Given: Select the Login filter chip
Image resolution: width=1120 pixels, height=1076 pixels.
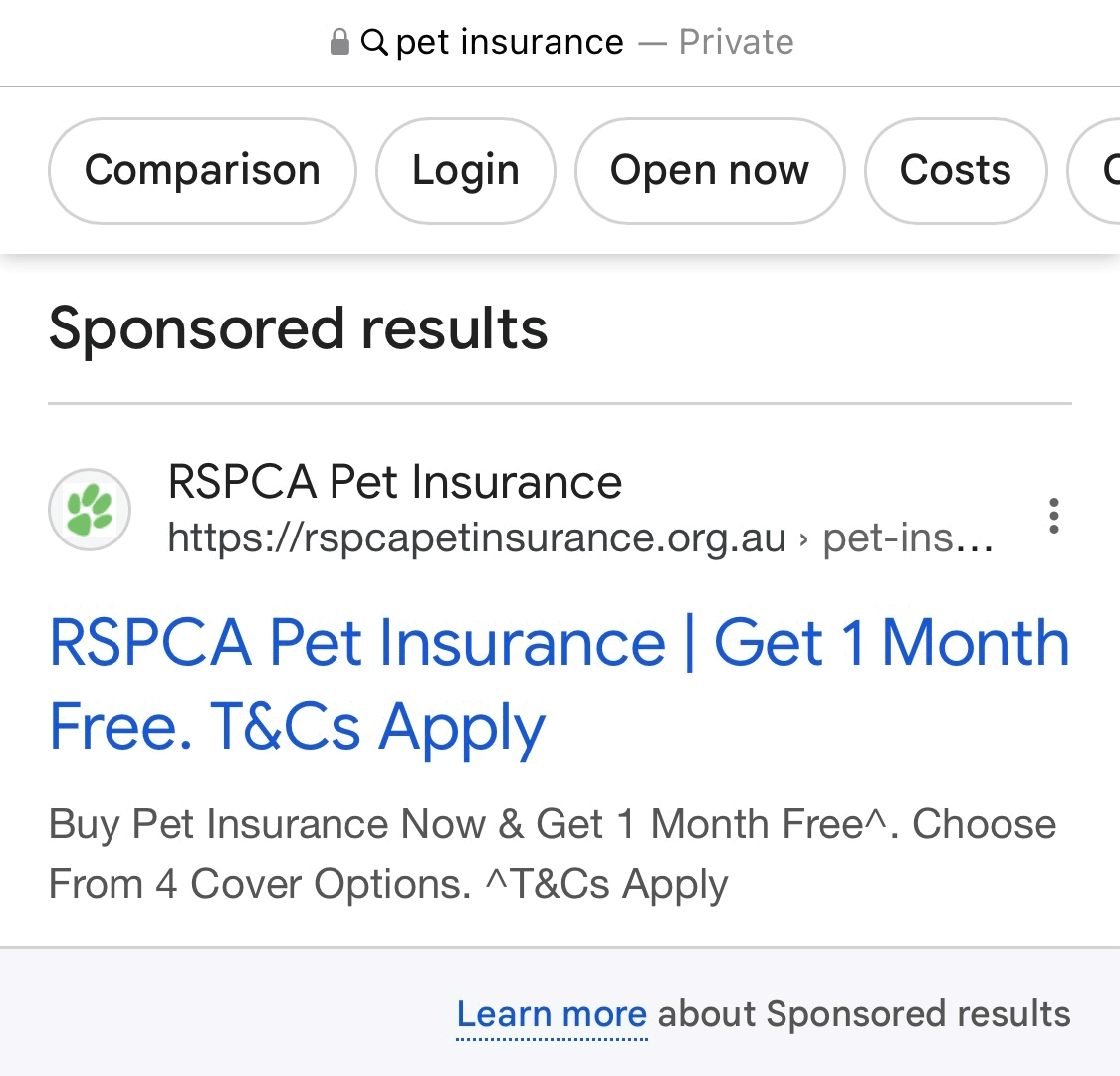Looking at the screenshot, I should pos(466,170).
